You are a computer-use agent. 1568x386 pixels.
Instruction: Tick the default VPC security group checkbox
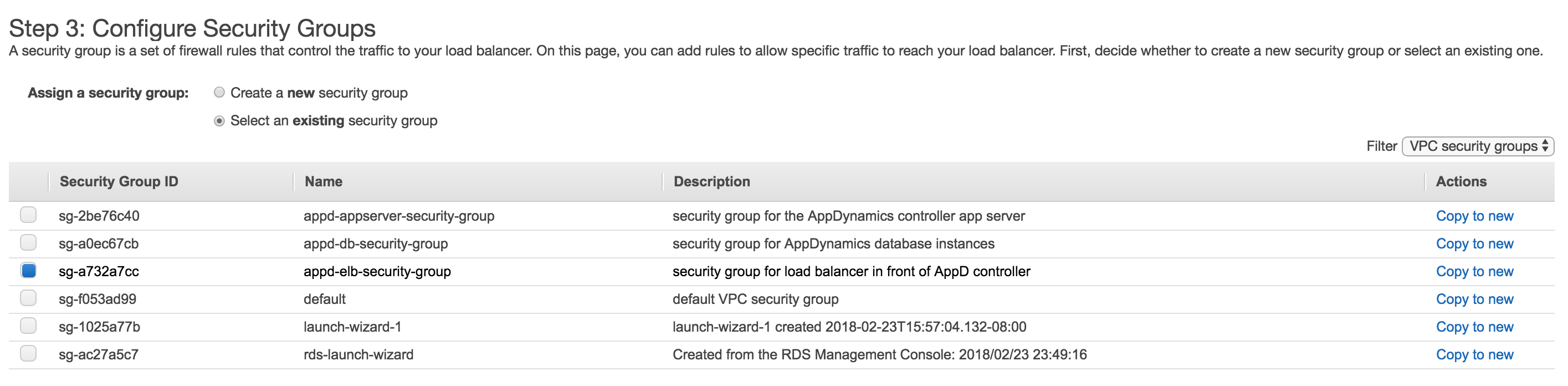(x=28, y=298)
